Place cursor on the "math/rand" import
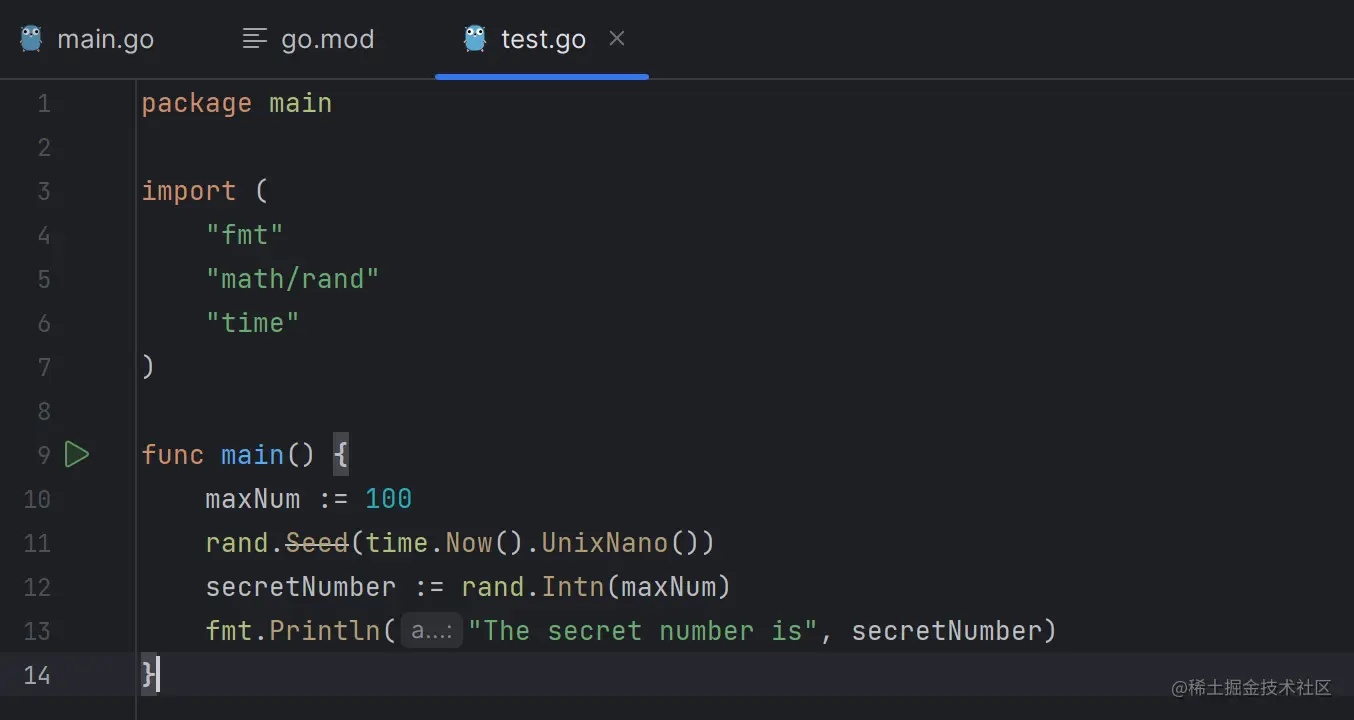This screenshot has height=720, width=1354. click(293, 279)
